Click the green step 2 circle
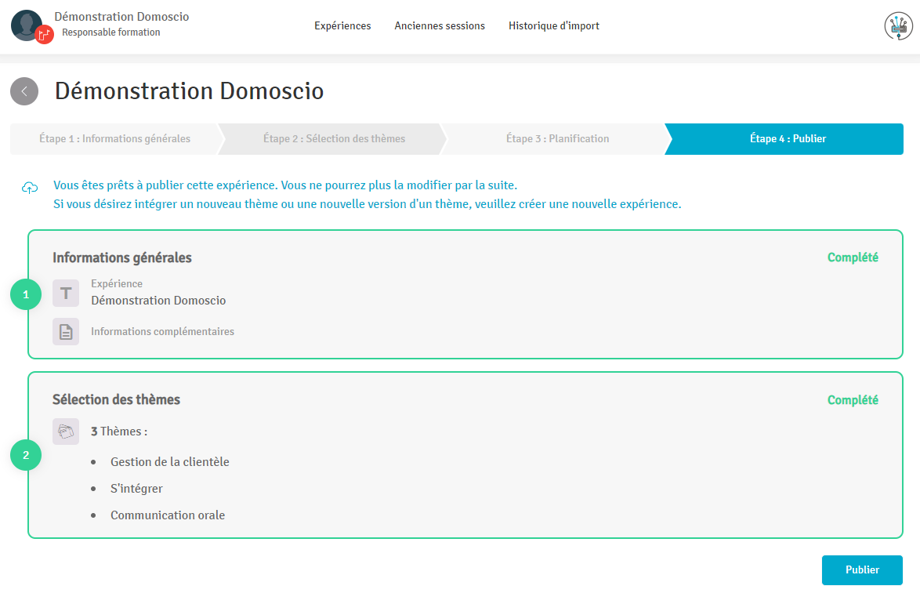The height and width of the screenshot is (596, 922). pyautogui.click(x=26, y=456)
